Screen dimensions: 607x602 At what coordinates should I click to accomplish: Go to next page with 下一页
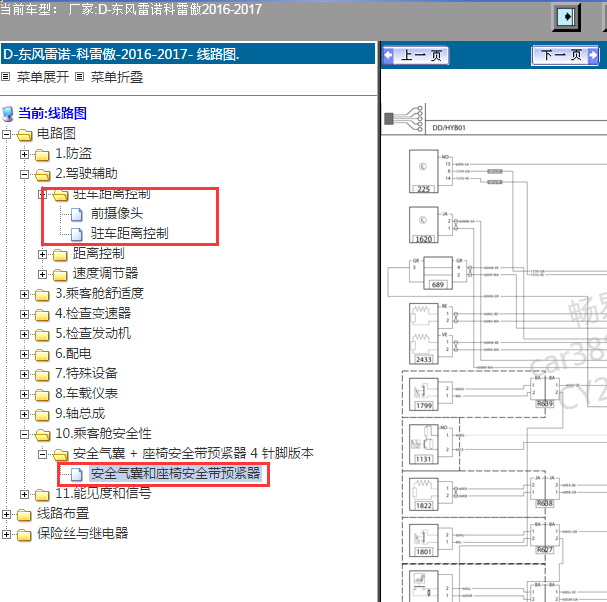[x=565, y=55]
